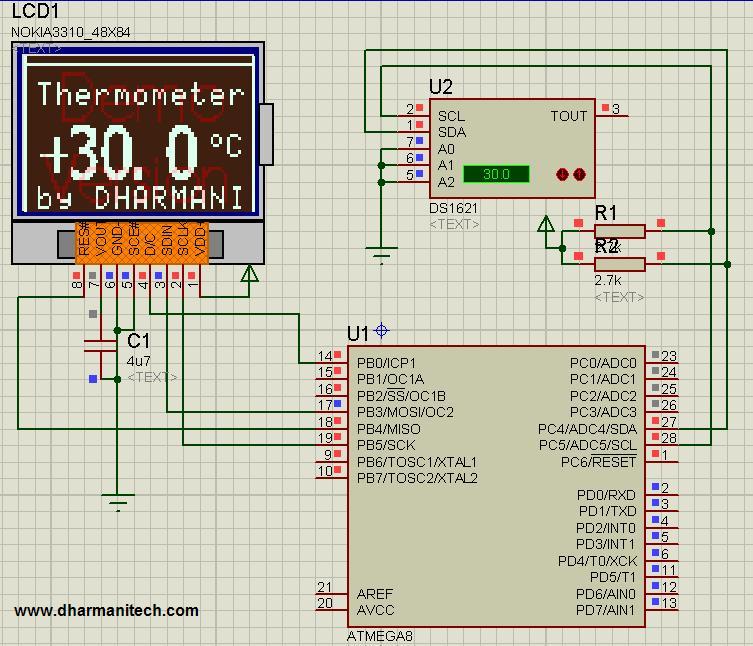Click the power arrow terminal near LCD VDD pin
This screenshot has height=646, width=753.
tap(249, 274)
